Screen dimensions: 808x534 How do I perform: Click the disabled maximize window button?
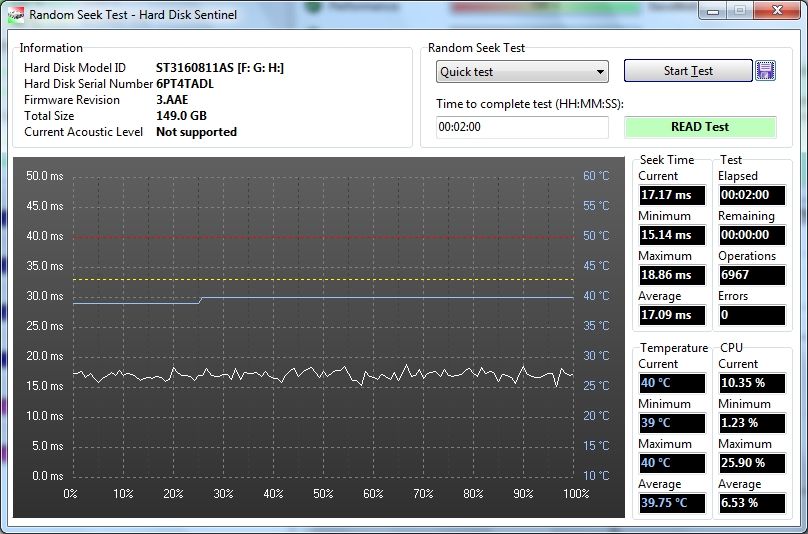[739, 11]
